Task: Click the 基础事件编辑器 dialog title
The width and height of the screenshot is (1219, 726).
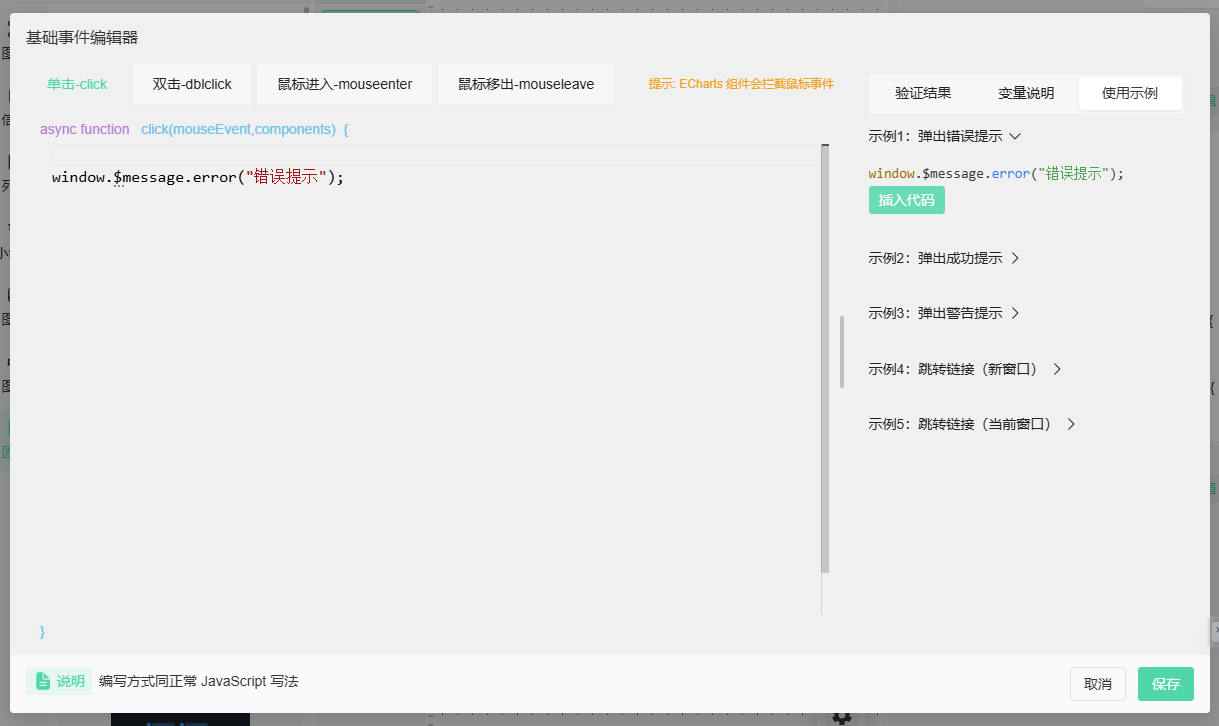Action: (x=82, y=38)
